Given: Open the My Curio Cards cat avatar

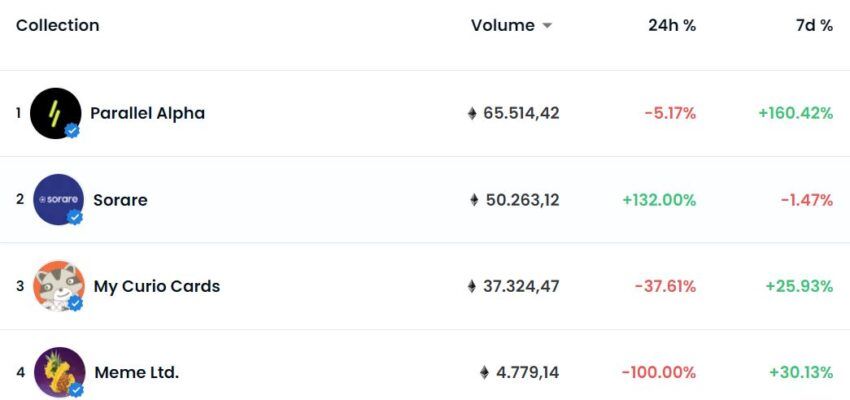Looking at the screenshot, I should [x=59, y=286].
